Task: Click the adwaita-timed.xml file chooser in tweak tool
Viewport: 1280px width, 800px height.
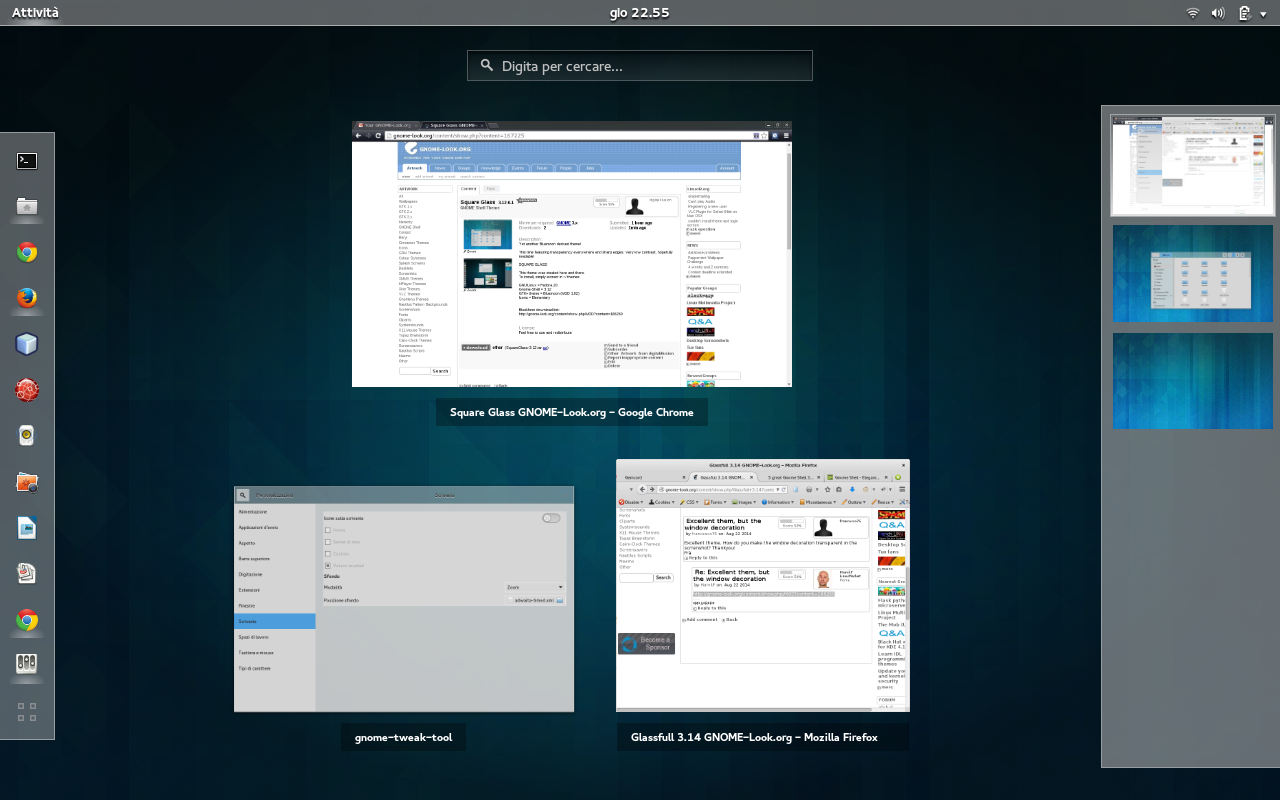Action: pyautogui.click(x=535, y=600)
